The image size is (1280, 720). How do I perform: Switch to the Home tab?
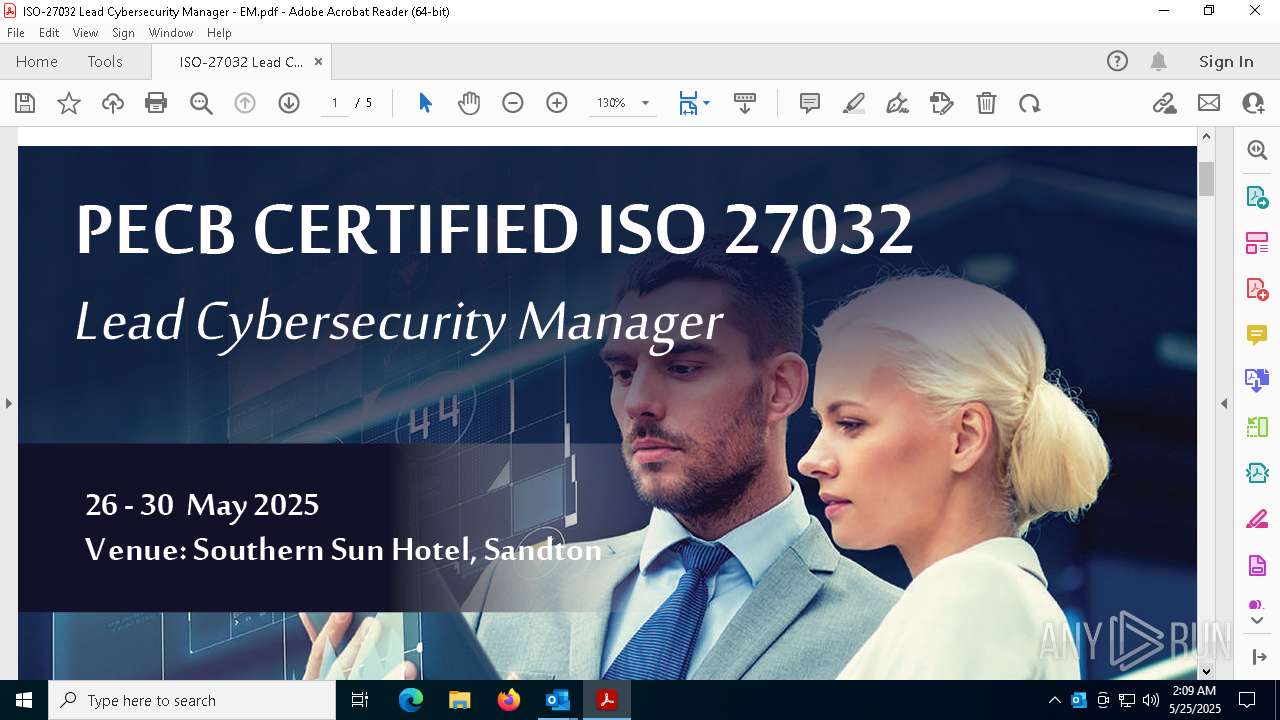point(37,61)
